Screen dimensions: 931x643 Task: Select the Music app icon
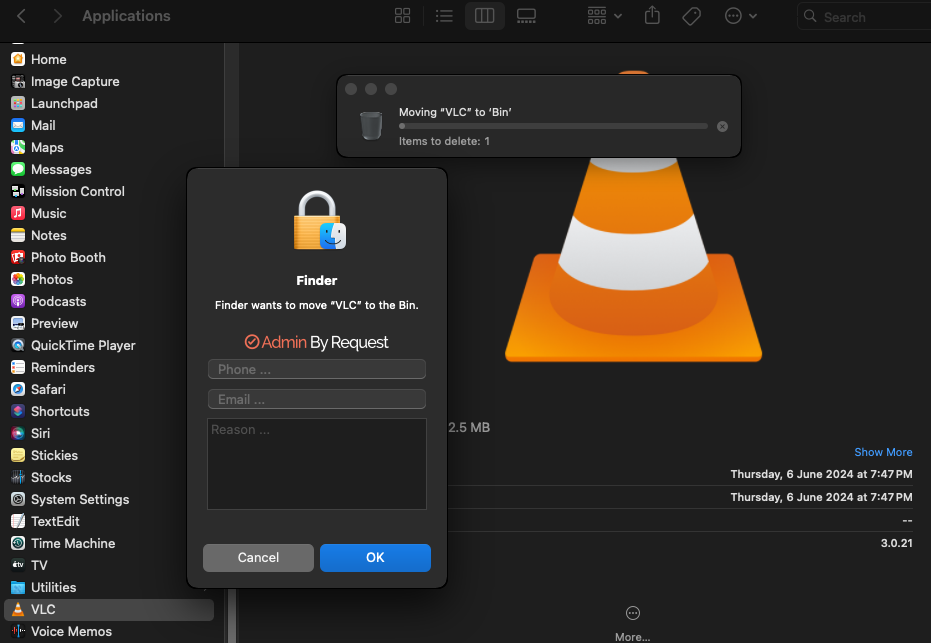[x=18, y=213]
